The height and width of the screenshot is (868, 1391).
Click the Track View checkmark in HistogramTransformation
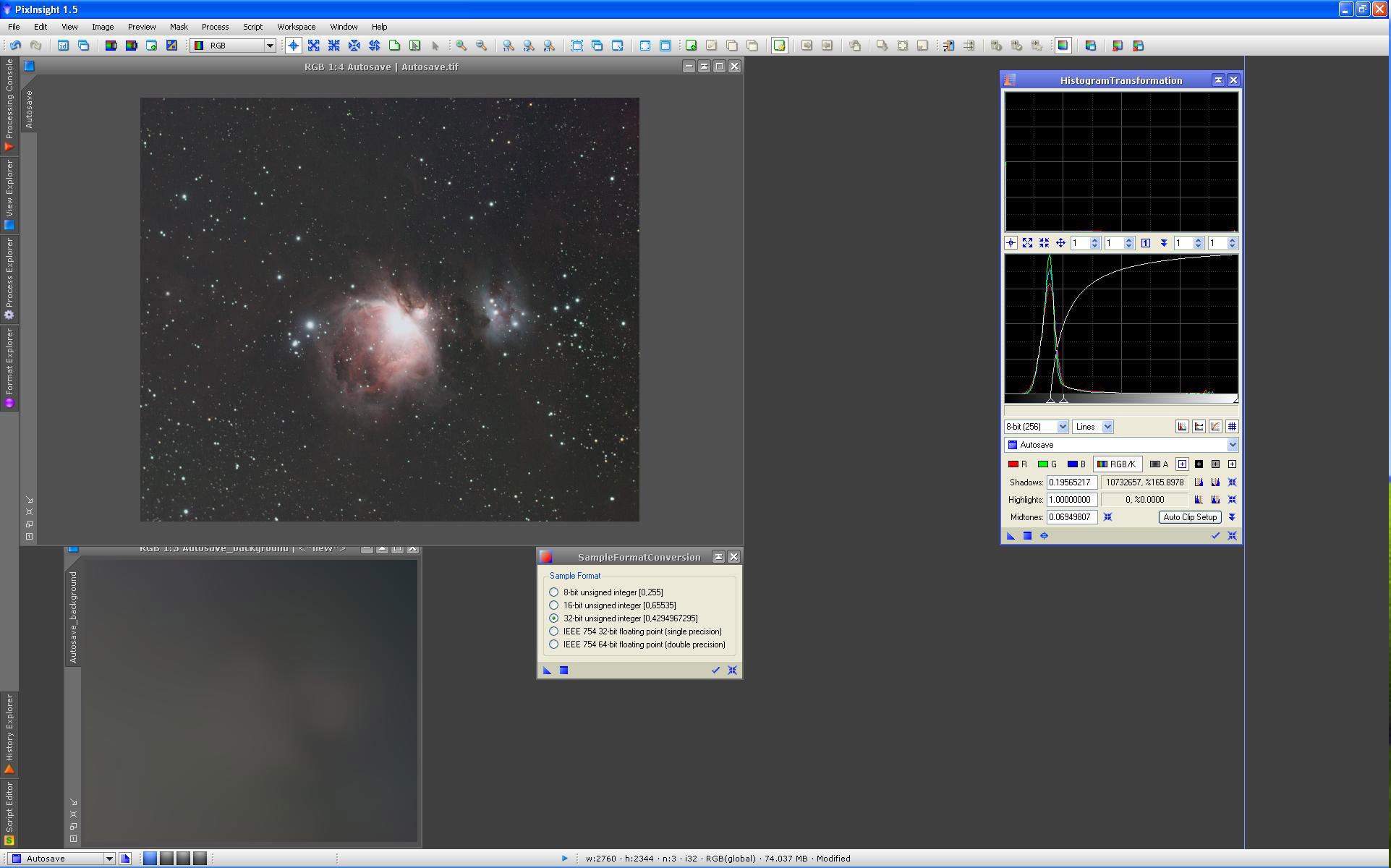tap(1215, 536)
